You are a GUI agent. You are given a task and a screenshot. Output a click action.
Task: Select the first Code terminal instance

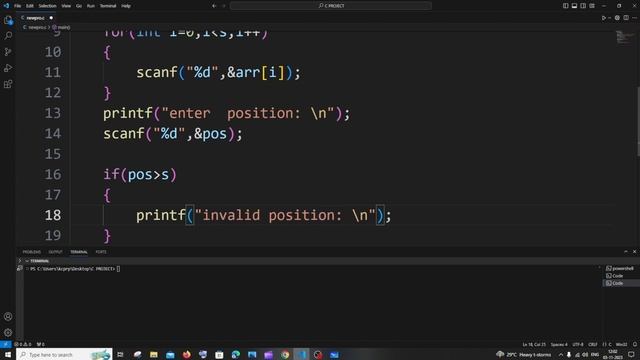(x=615, y=276)
